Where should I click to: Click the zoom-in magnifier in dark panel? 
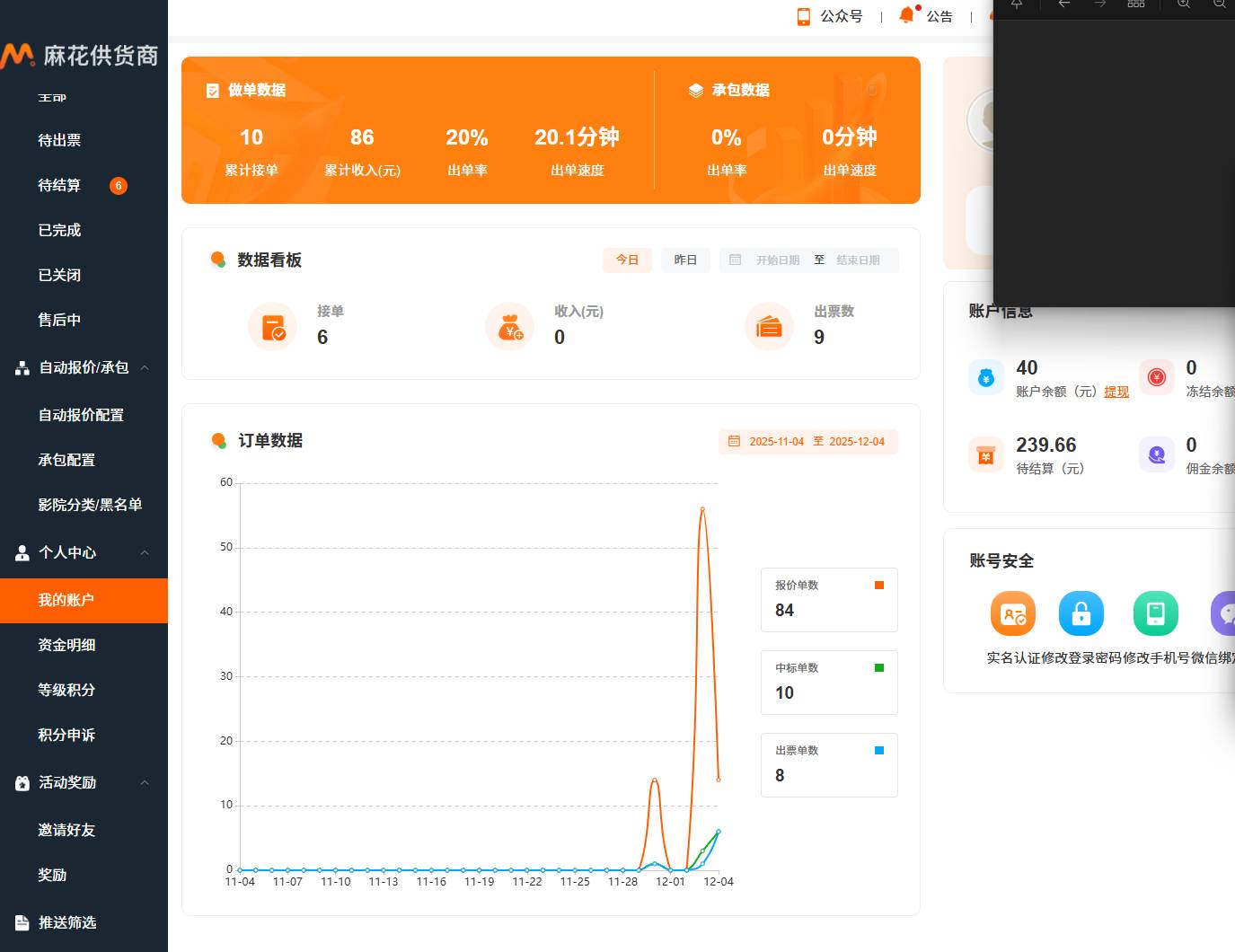click(1184, 4)
